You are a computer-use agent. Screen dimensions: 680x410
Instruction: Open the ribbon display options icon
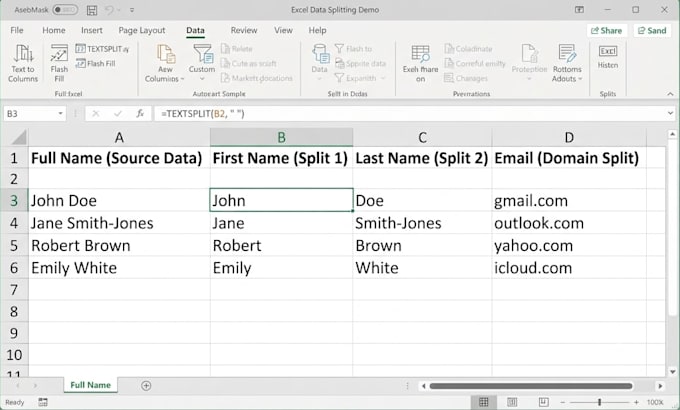point(579,10)
